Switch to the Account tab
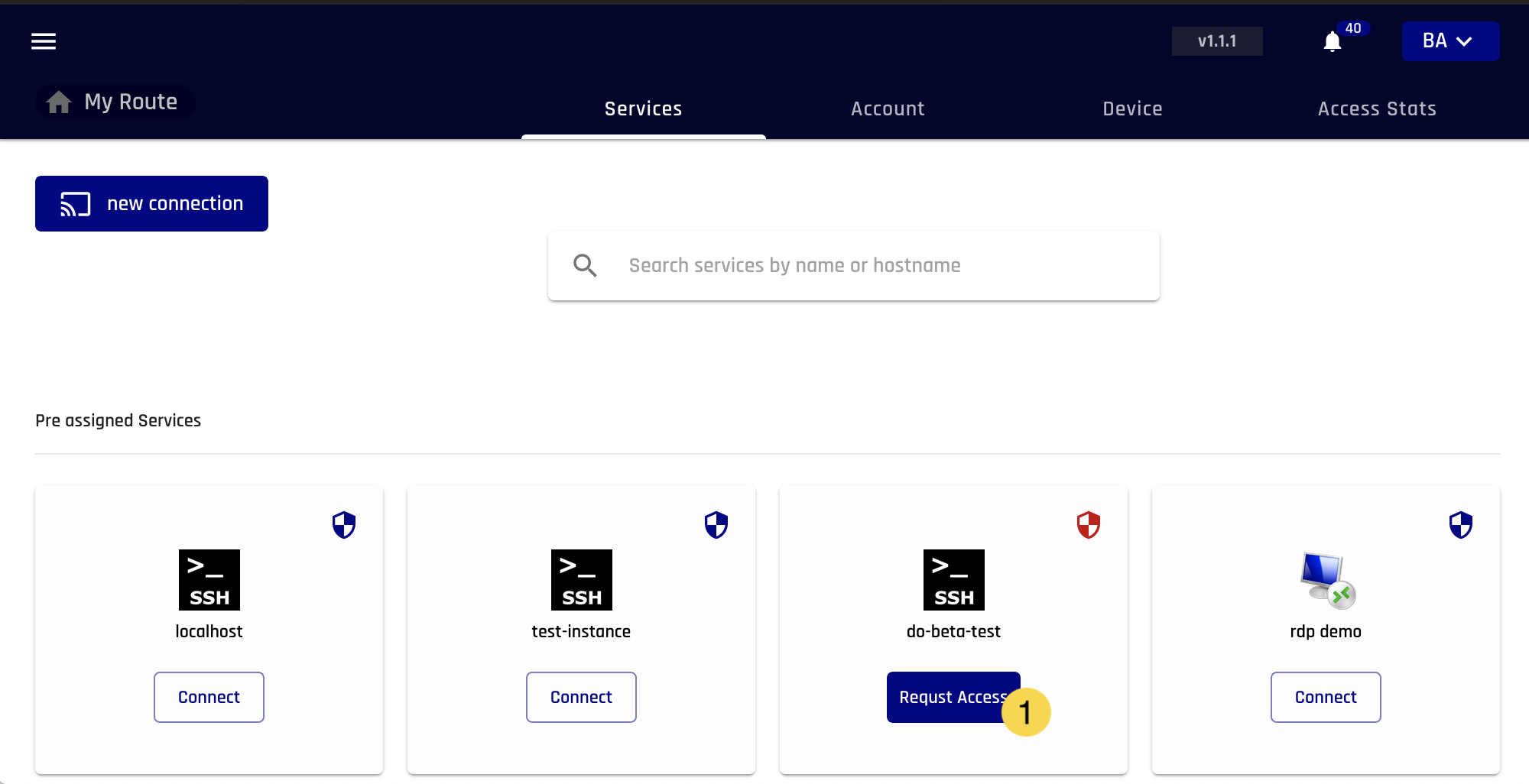This screenshot has width=1529, height=784. (x=887, y=109)
